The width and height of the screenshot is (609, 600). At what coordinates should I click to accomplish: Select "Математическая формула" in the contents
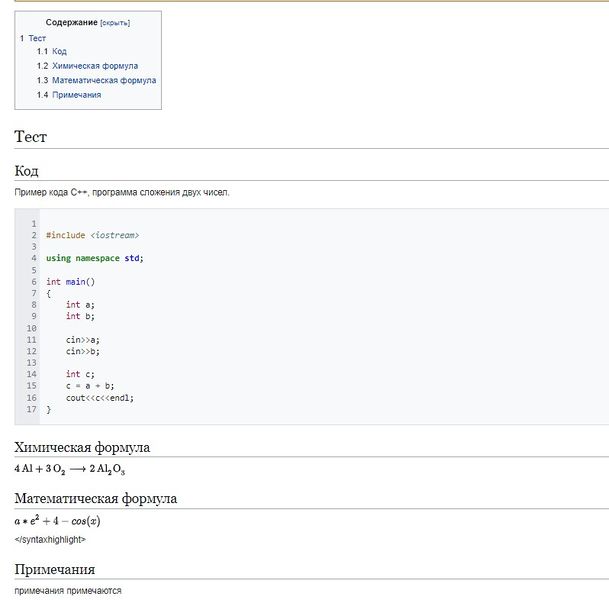point(103,80)
